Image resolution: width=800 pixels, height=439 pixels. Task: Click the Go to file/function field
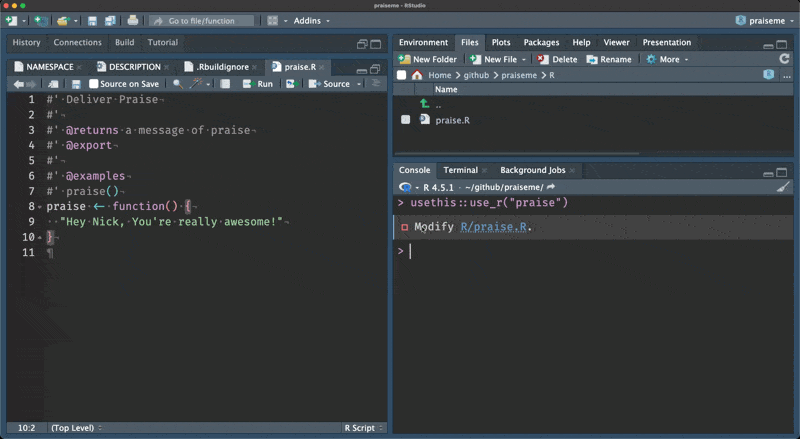click(x=199, y=20)
